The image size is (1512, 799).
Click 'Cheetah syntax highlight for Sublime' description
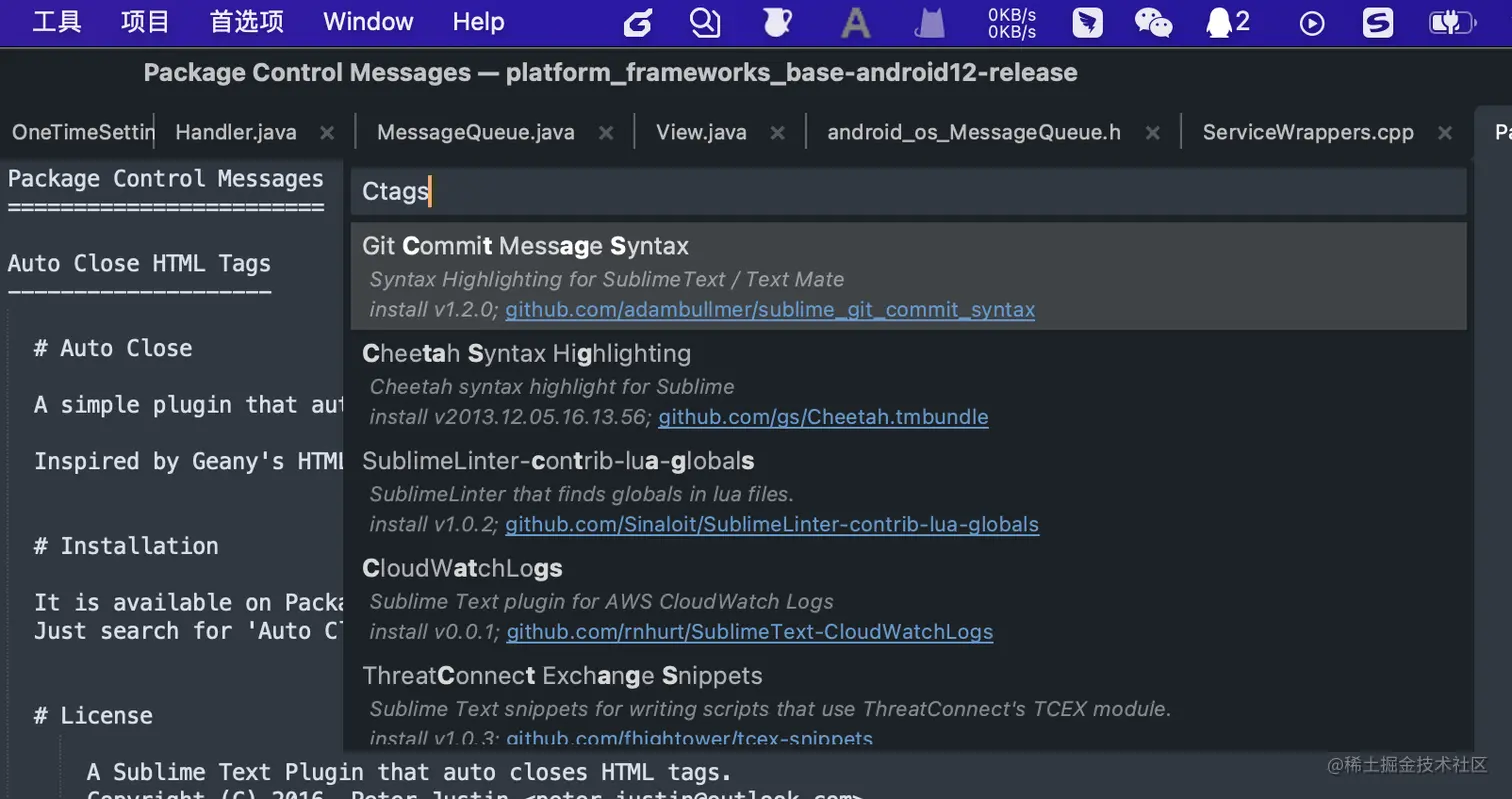click(x=552, y=386)
